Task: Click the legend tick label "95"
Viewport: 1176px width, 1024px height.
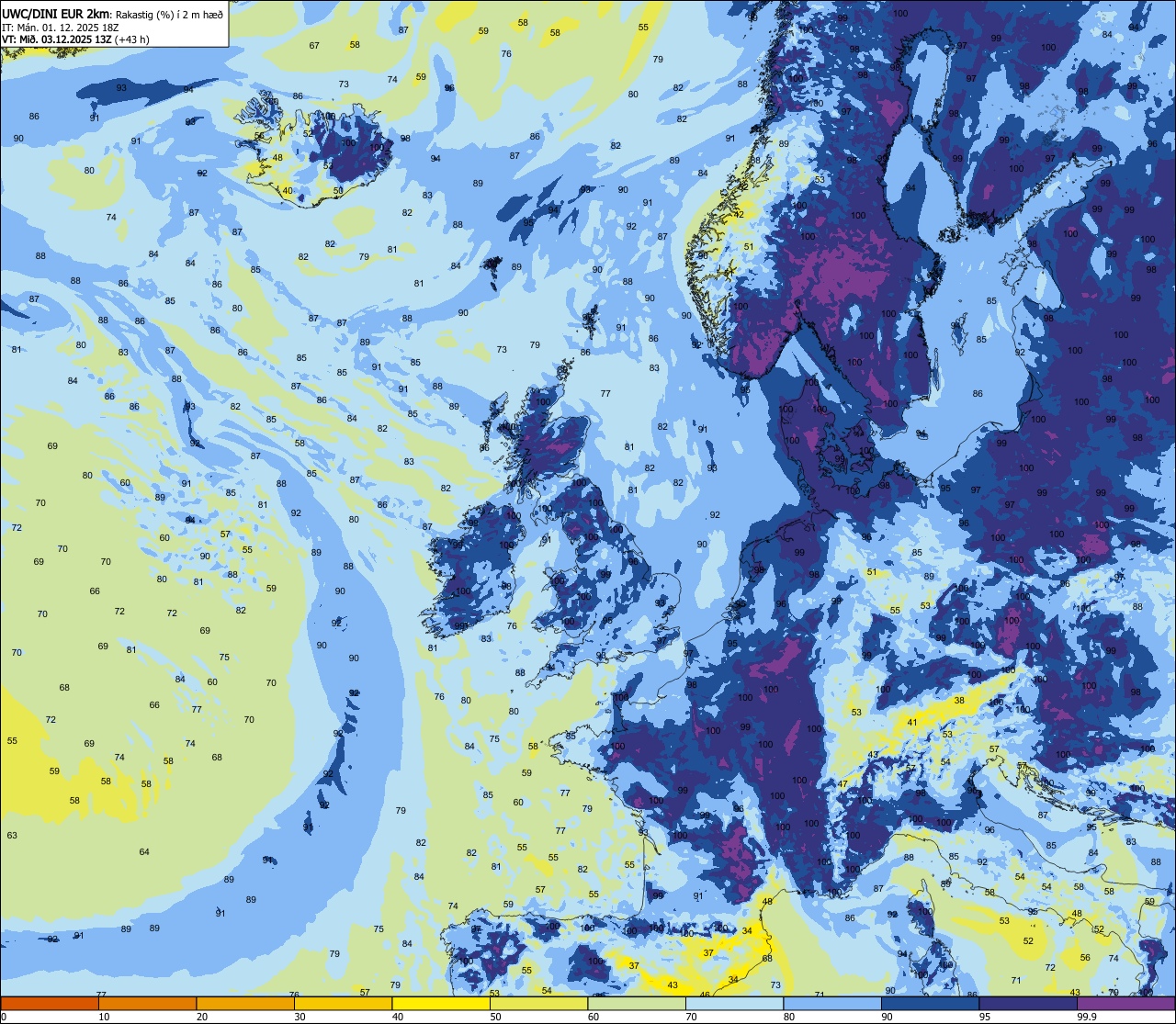Action: click(x=985, y=1017)
